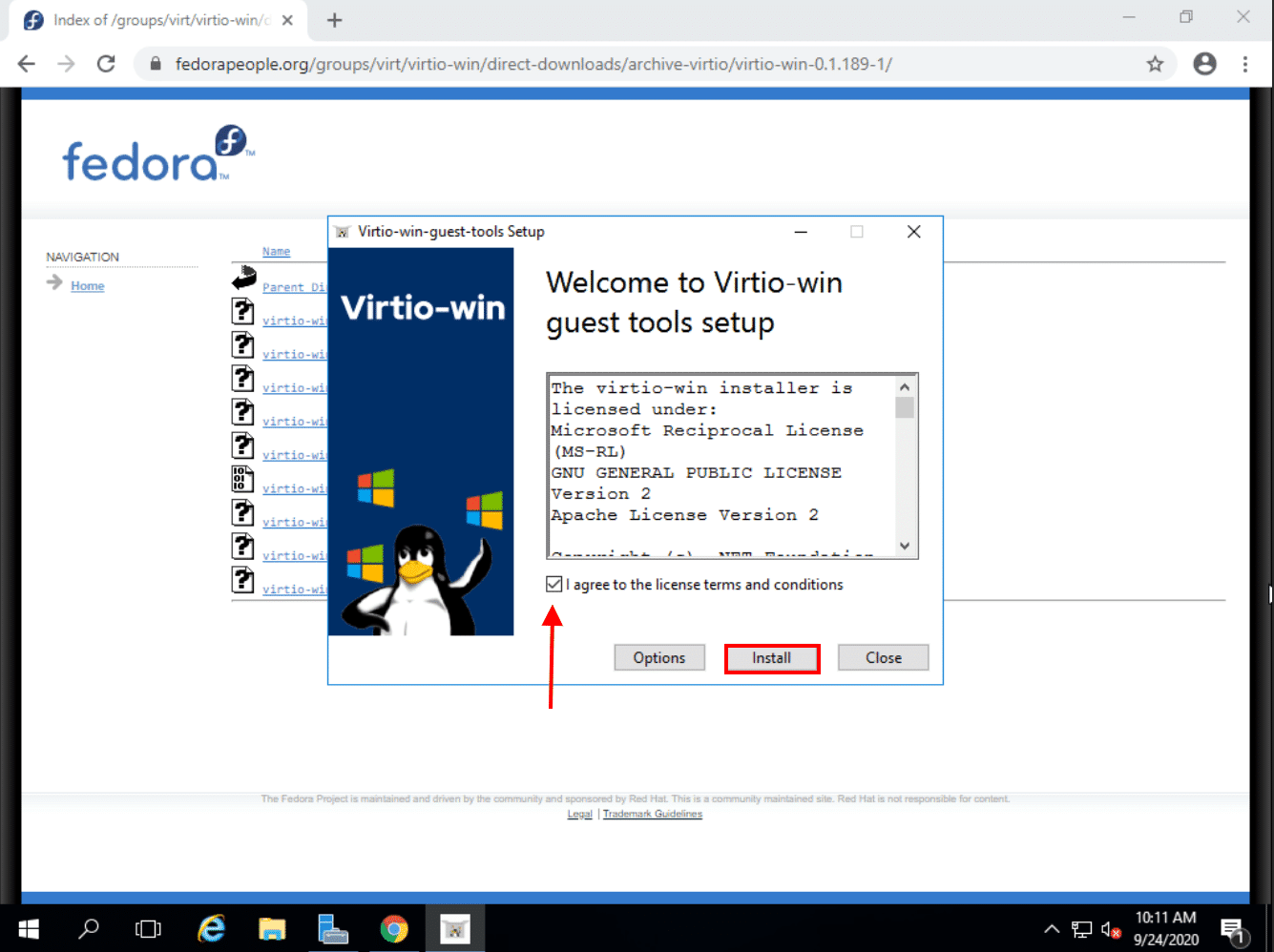The width and height of the screenshot is (1274, 952).
Task: Open Chrome's three-dot menu
Action: tap(1245, 64)
